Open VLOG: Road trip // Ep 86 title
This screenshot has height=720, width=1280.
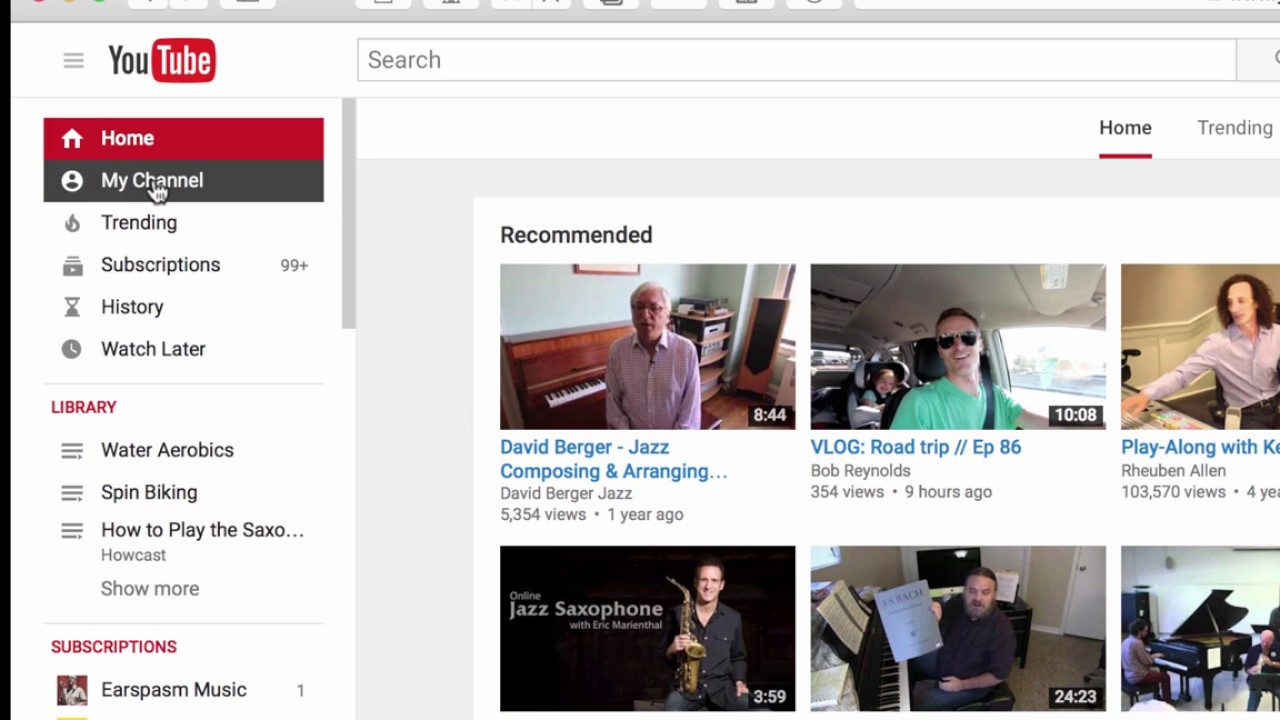click(x=916, y=447)
